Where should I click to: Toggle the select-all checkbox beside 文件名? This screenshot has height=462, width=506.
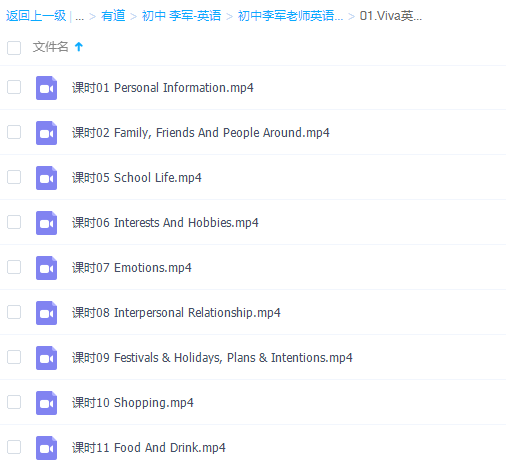click(x=14, y=48)
